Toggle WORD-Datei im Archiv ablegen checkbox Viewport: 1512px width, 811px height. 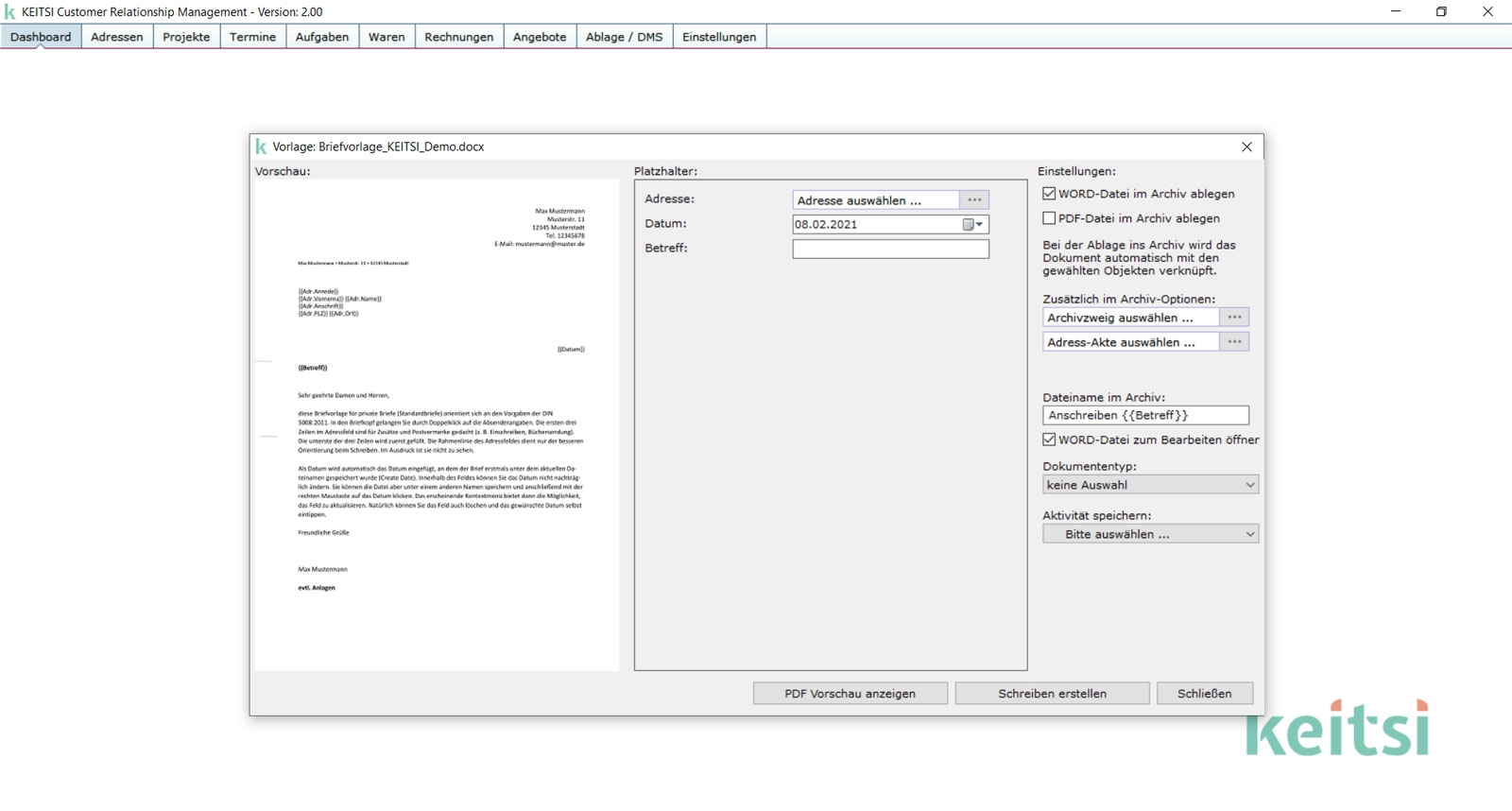tap(1049, 194)
